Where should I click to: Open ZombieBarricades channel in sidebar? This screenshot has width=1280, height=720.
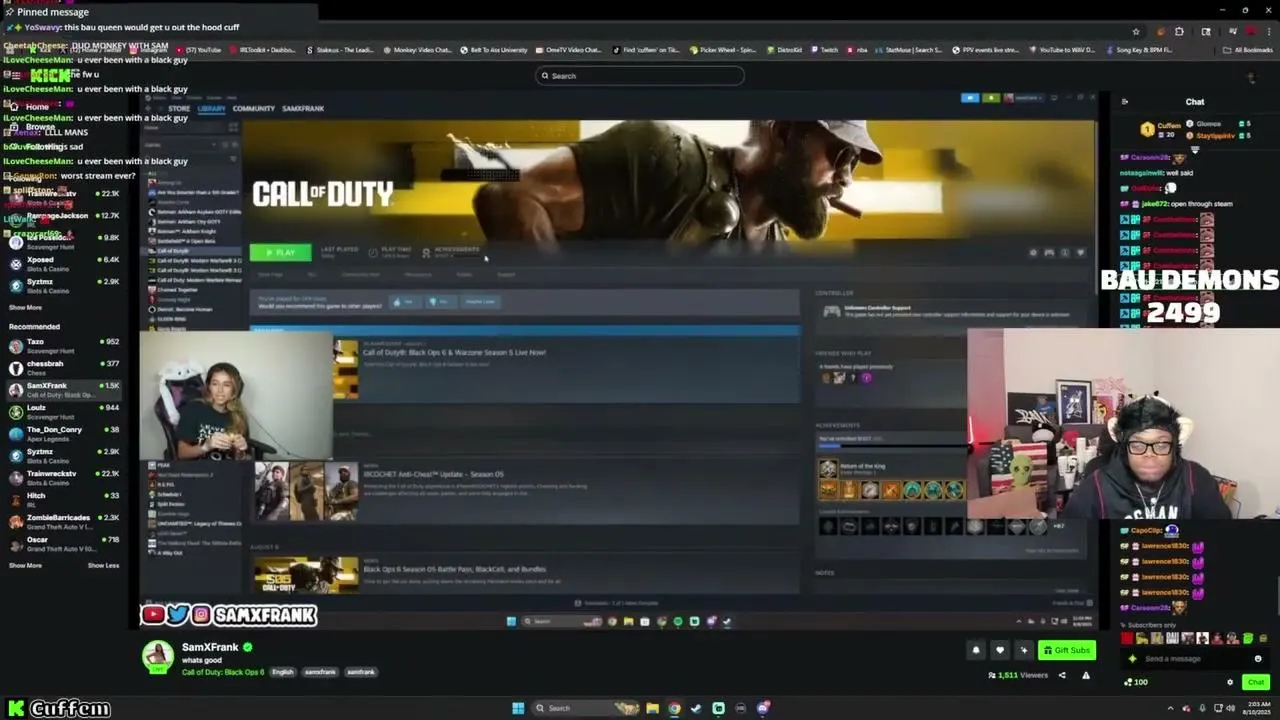[x=62, y=522]
